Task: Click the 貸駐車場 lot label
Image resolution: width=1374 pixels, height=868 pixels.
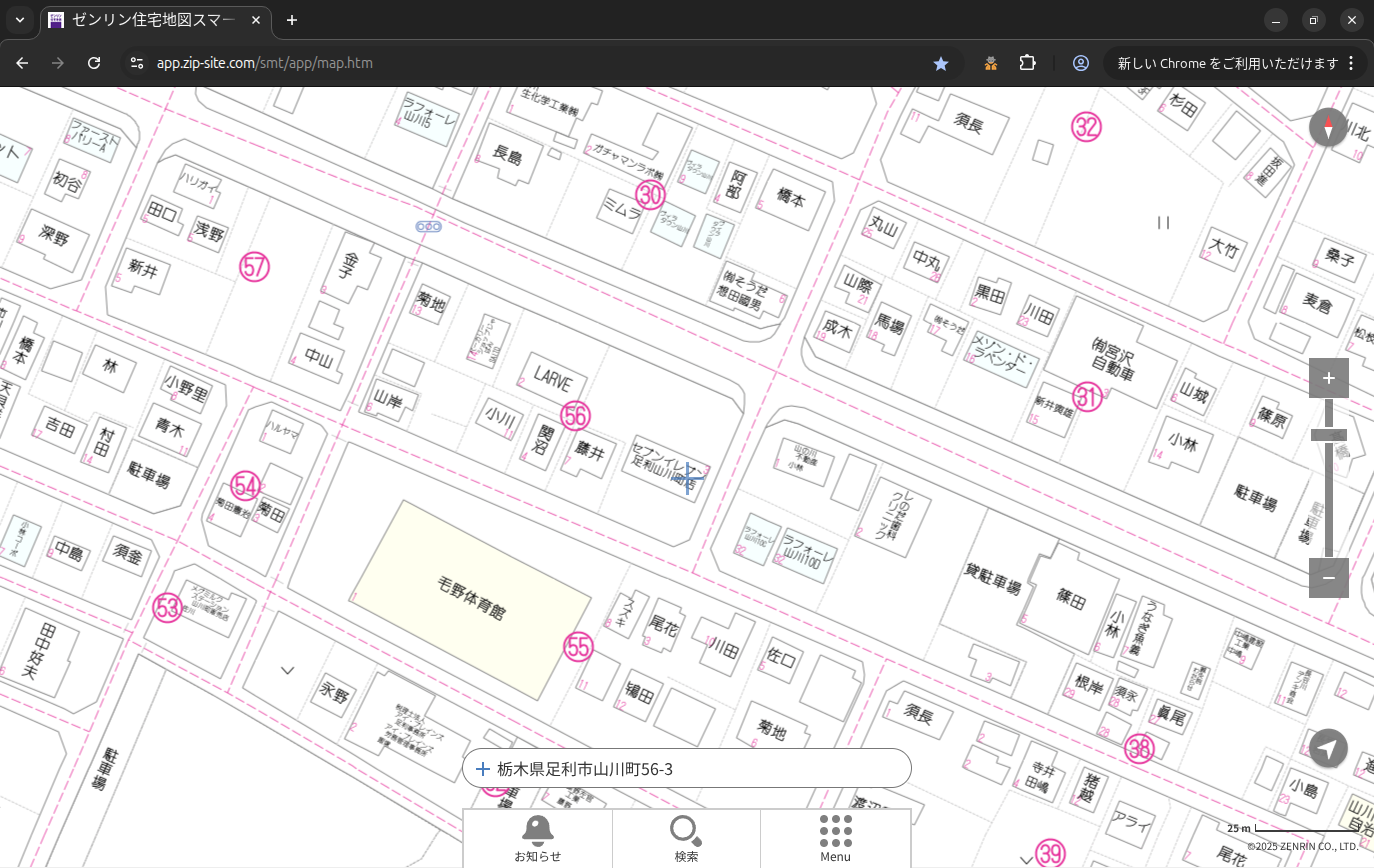Action: coord(992,578)
